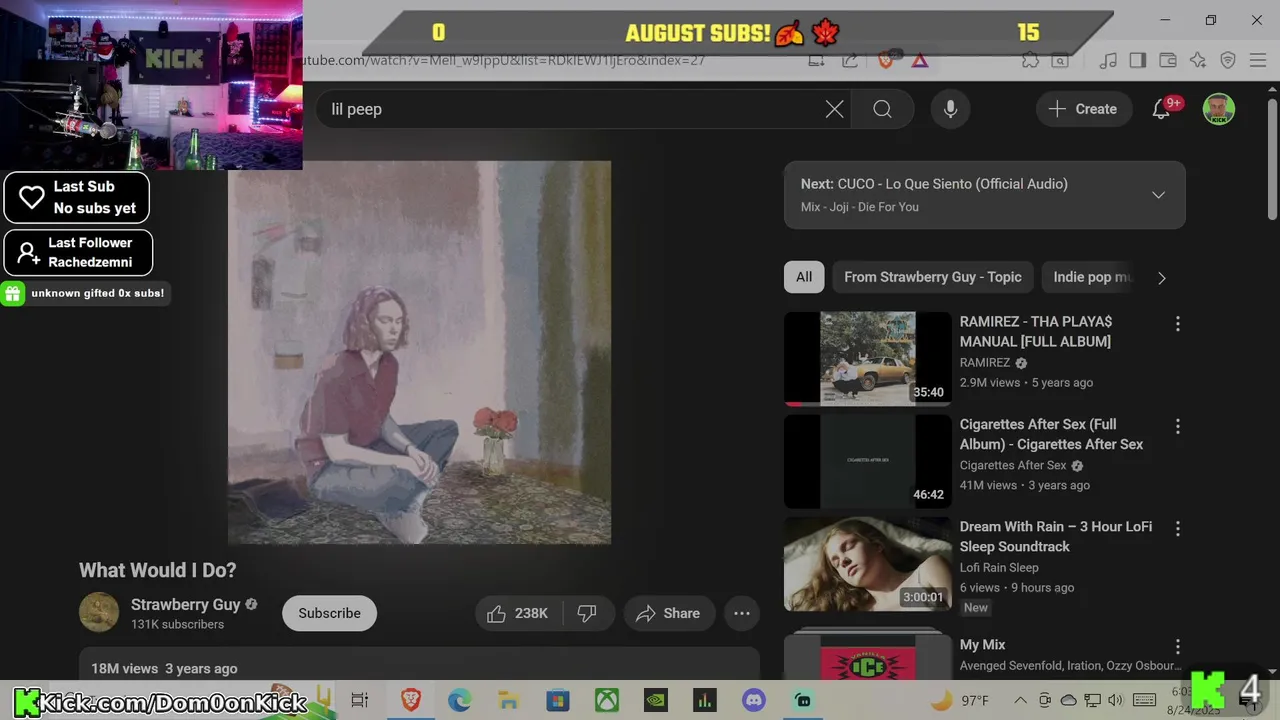
Task: Open NVIDIA app from taskbar
Action: click(x=656, y=700)
